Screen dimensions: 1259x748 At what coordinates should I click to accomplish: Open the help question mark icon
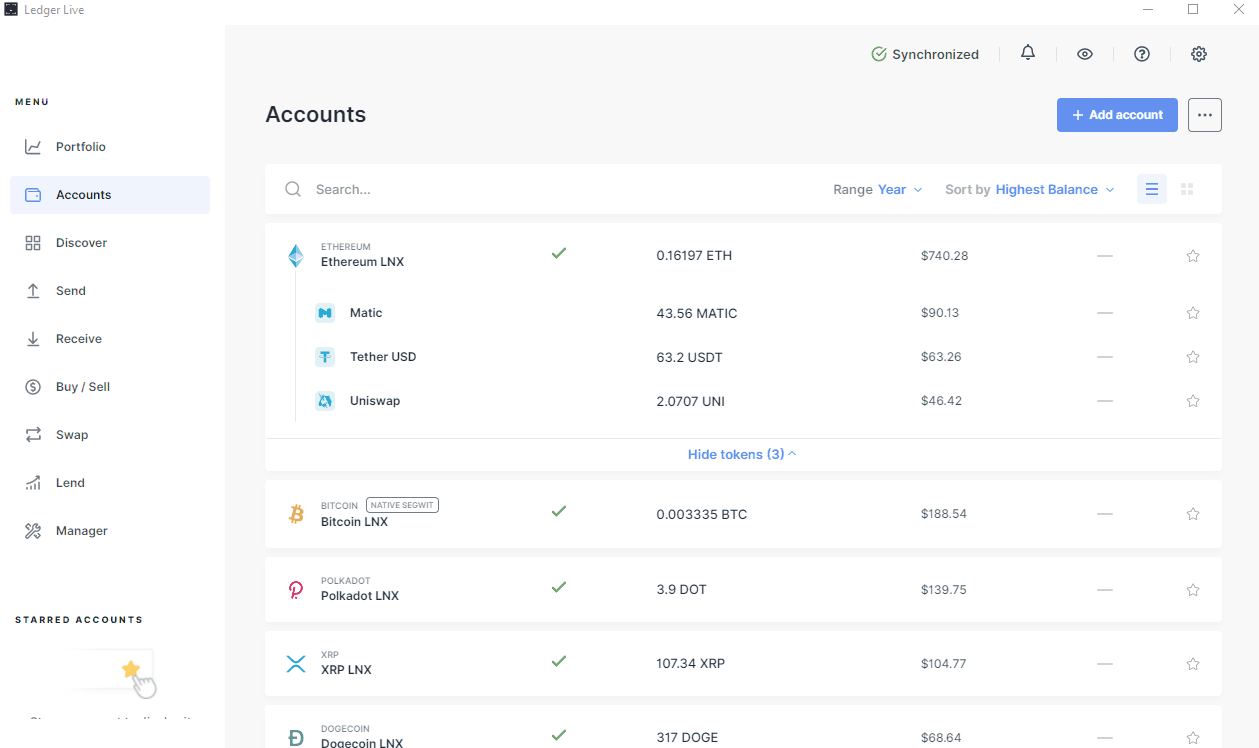[x=1142, y=54]
